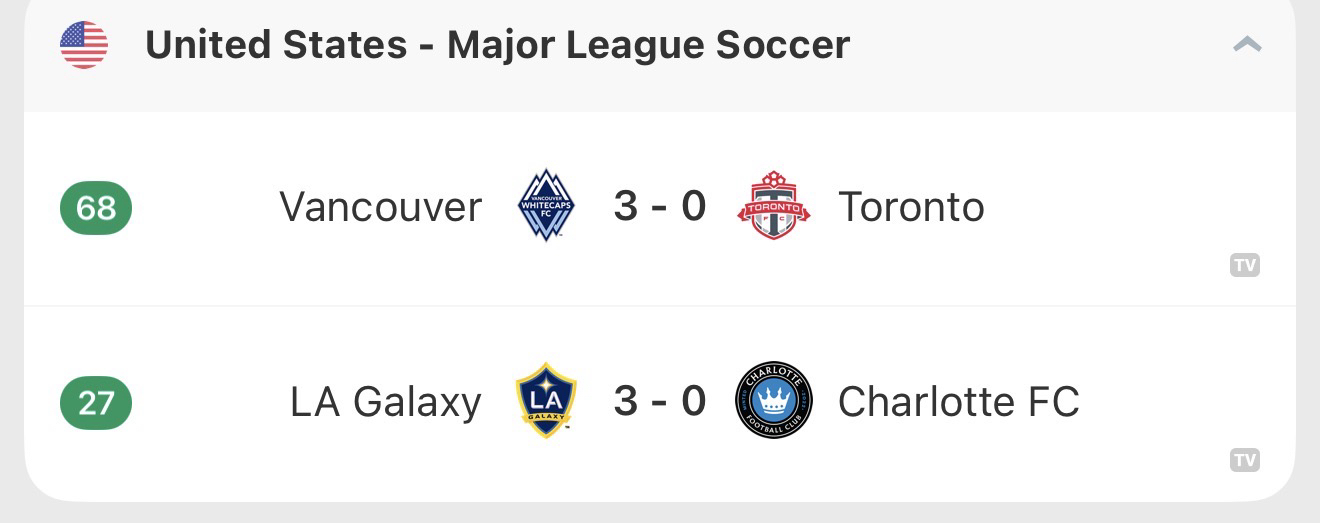Select the Toronto team name
1320x523 pixels.
click(x=911, y=207)
